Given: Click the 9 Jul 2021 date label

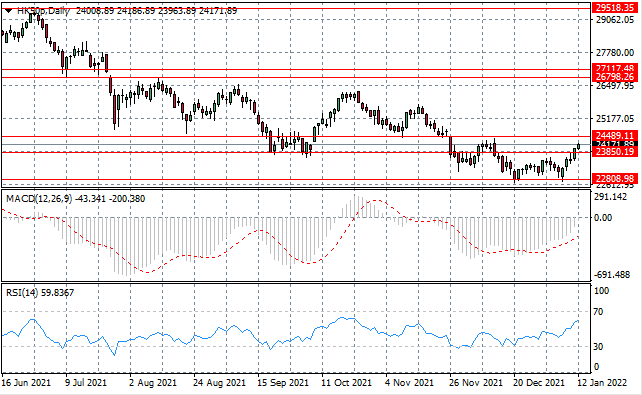Looking at the screenshot, I should tap(86, 383).
